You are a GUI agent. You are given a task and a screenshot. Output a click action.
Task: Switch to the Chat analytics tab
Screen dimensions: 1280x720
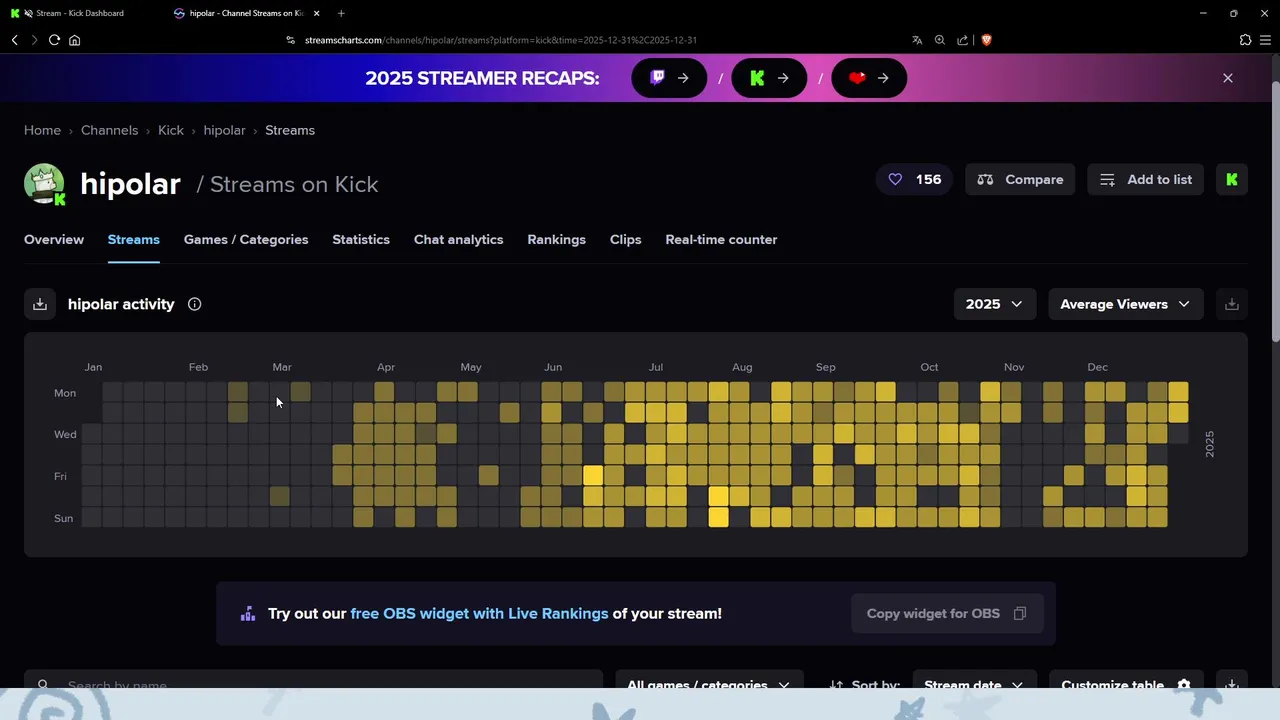point(459,240)
